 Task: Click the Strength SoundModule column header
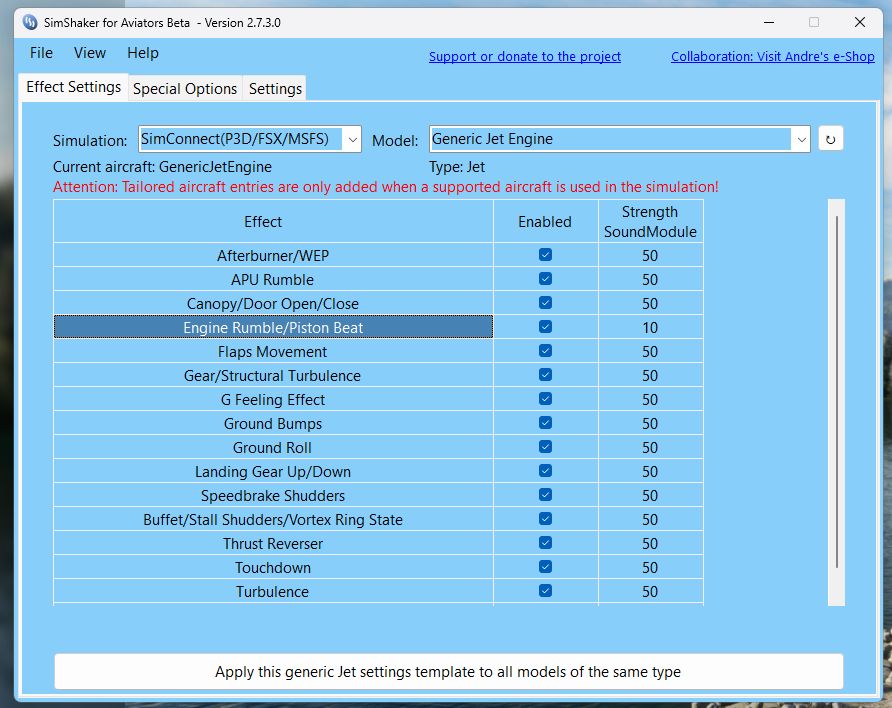click(651, 221)
